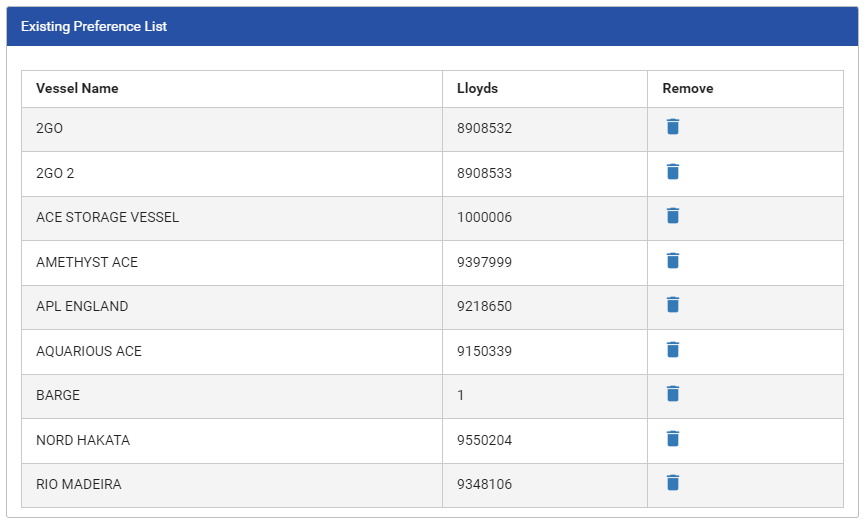Click the Vessel Name column header
Viewport: 866px width, 524px height.
coord(77,88)
